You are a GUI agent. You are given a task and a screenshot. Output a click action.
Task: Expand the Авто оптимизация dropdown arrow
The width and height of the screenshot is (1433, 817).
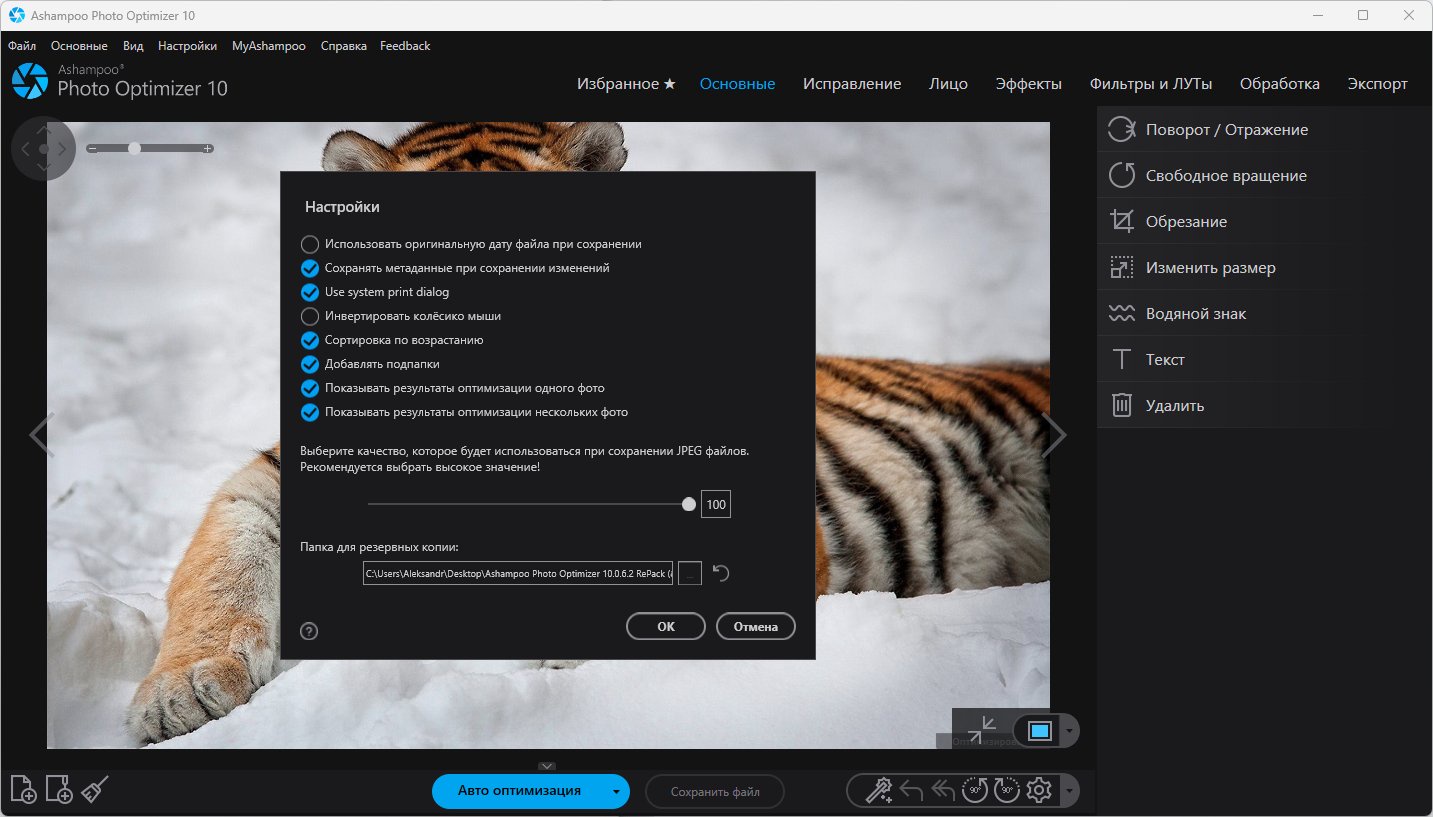(x=616, y=792)
